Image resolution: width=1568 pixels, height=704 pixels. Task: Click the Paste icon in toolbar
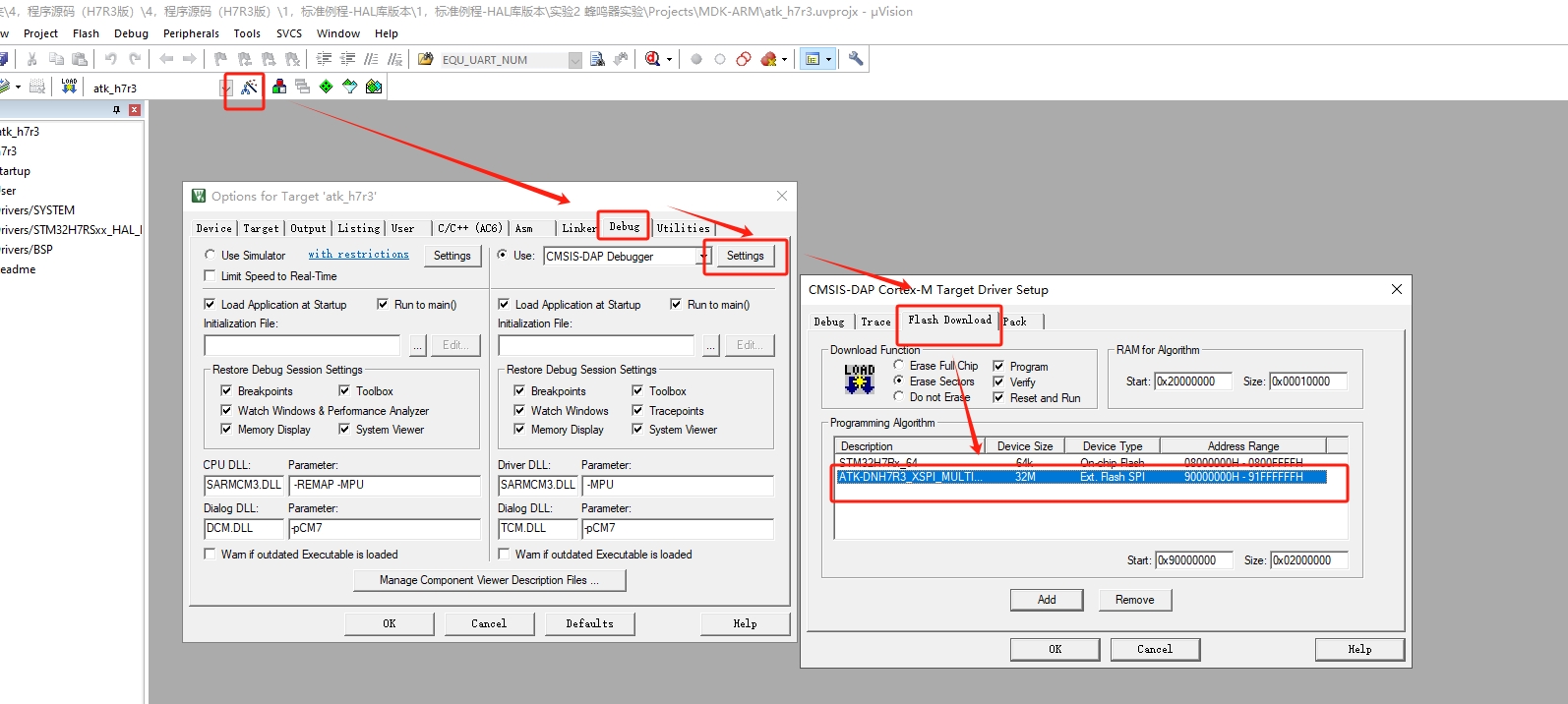[x=80, y=59]
